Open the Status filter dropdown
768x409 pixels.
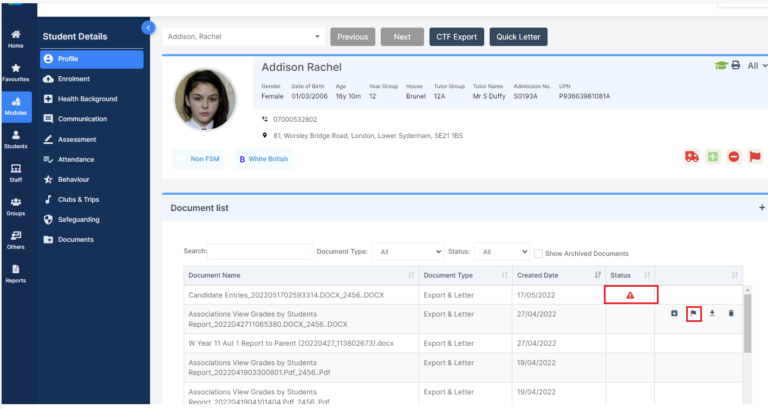coord(500,253)
